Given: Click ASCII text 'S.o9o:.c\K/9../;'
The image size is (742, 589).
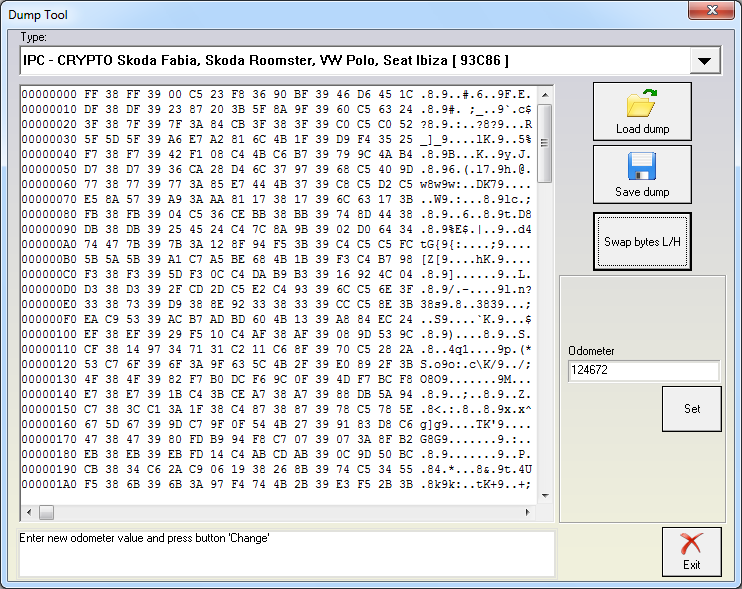Looking at the screenshot, I should coord(476,364).
